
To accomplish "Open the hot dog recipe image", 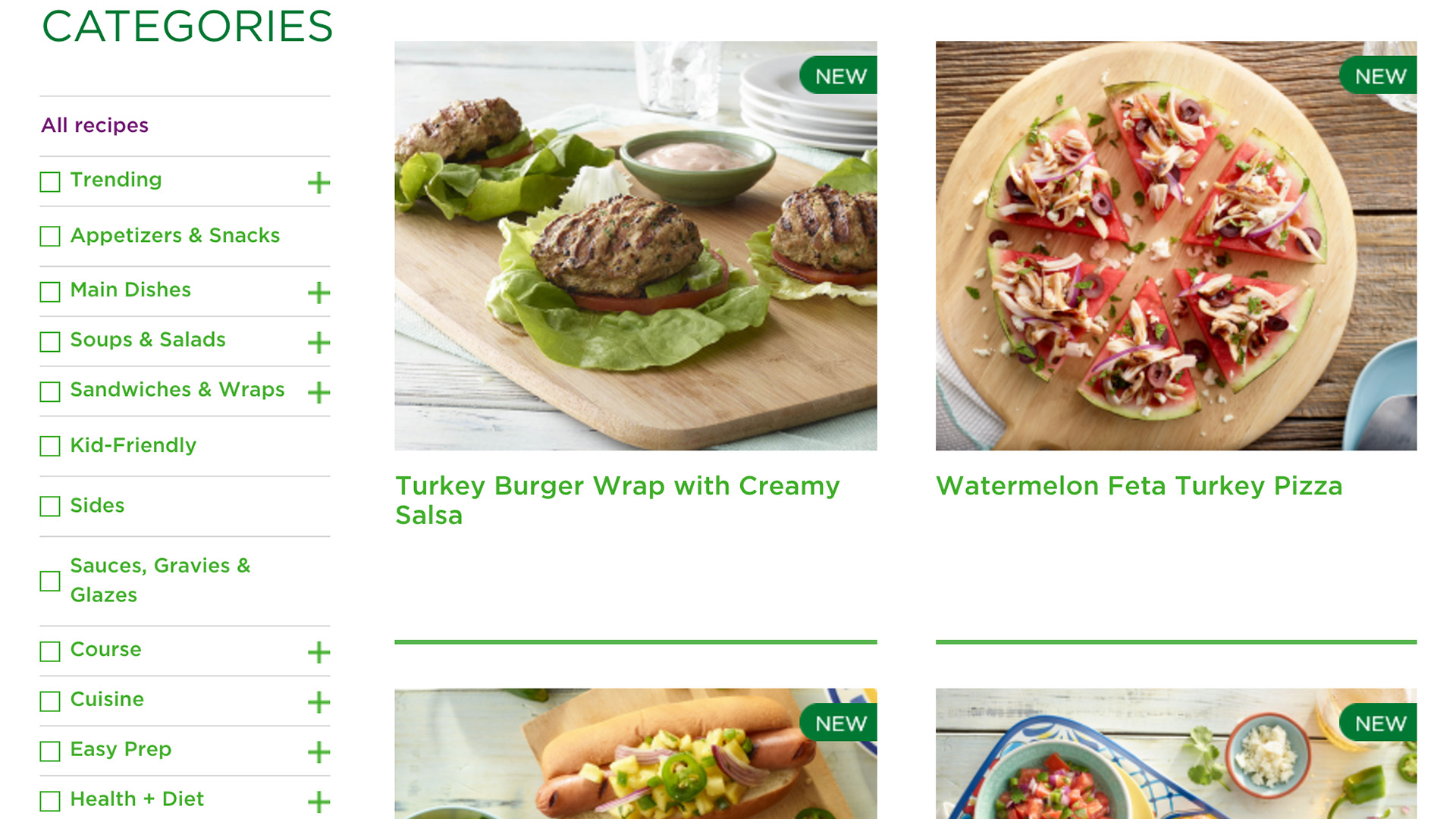I will (x=635, y=754).
